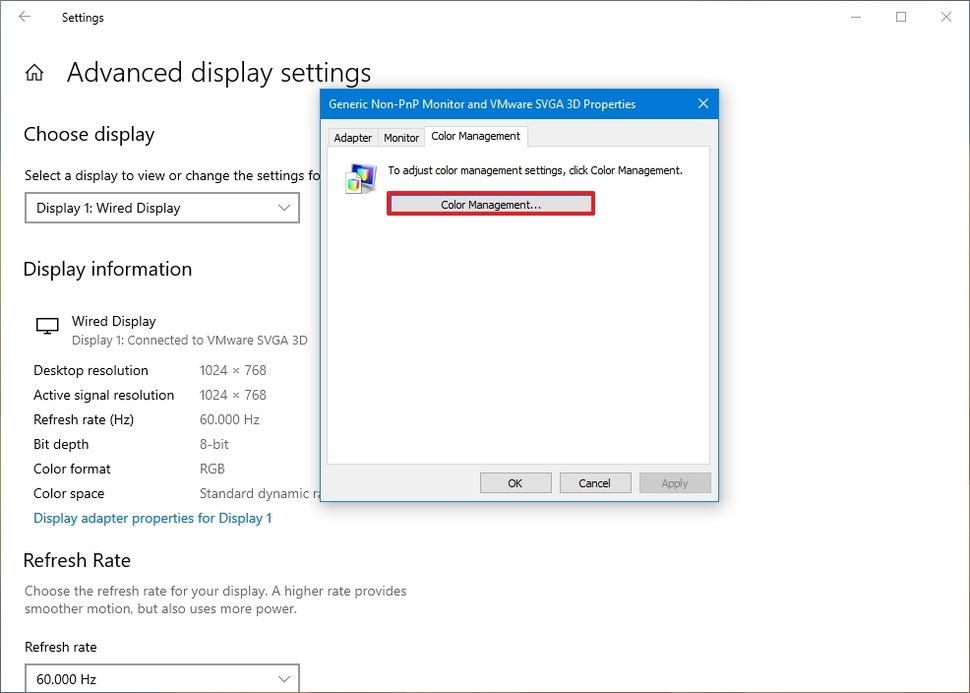Switch to the Adapter tab
Image resolution: width=970 pixels, height=693 pixels.
pos(352,137)
